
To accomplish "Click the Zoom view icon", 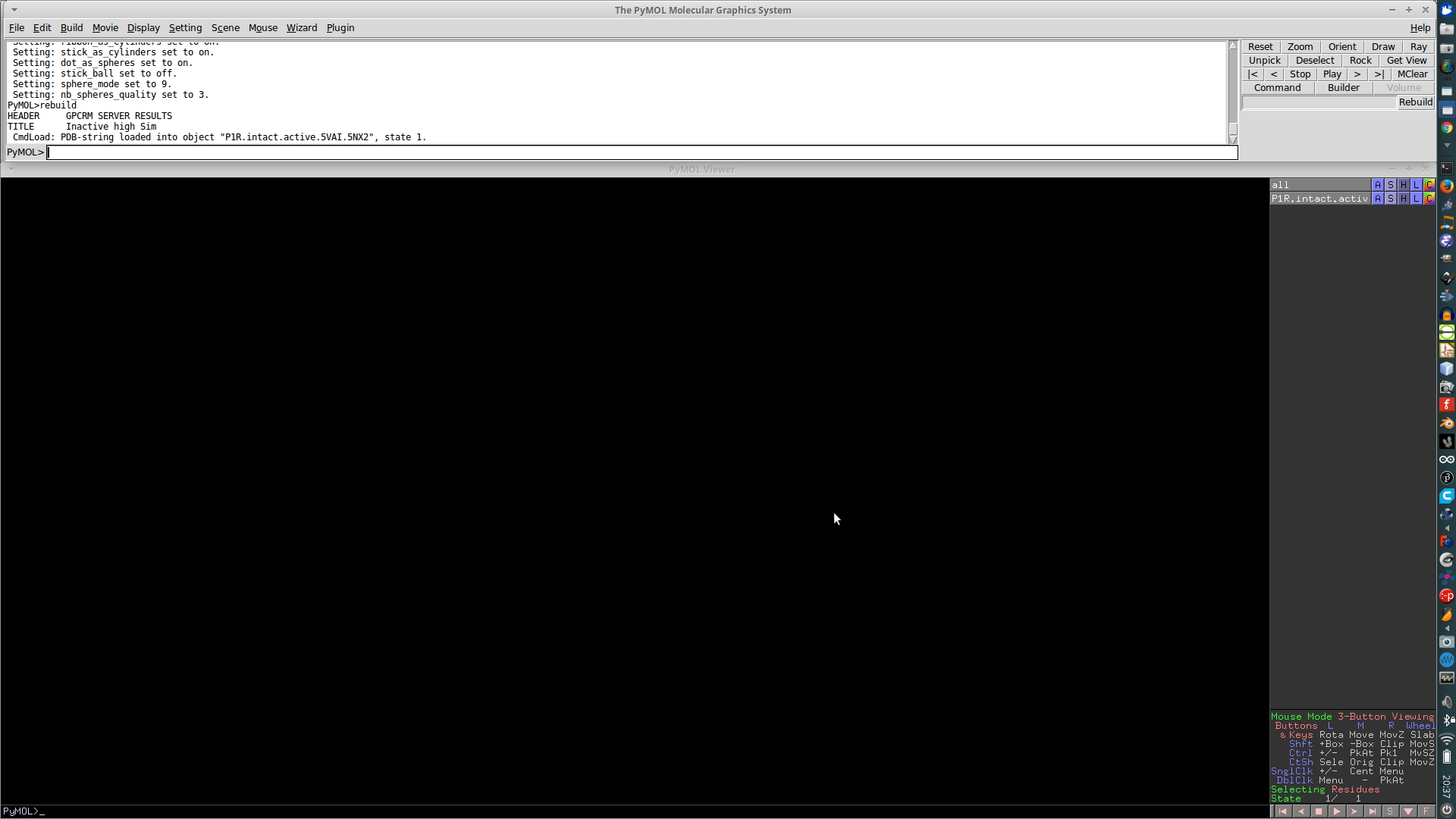I will pyautogui.click(x=1300, y=46).
